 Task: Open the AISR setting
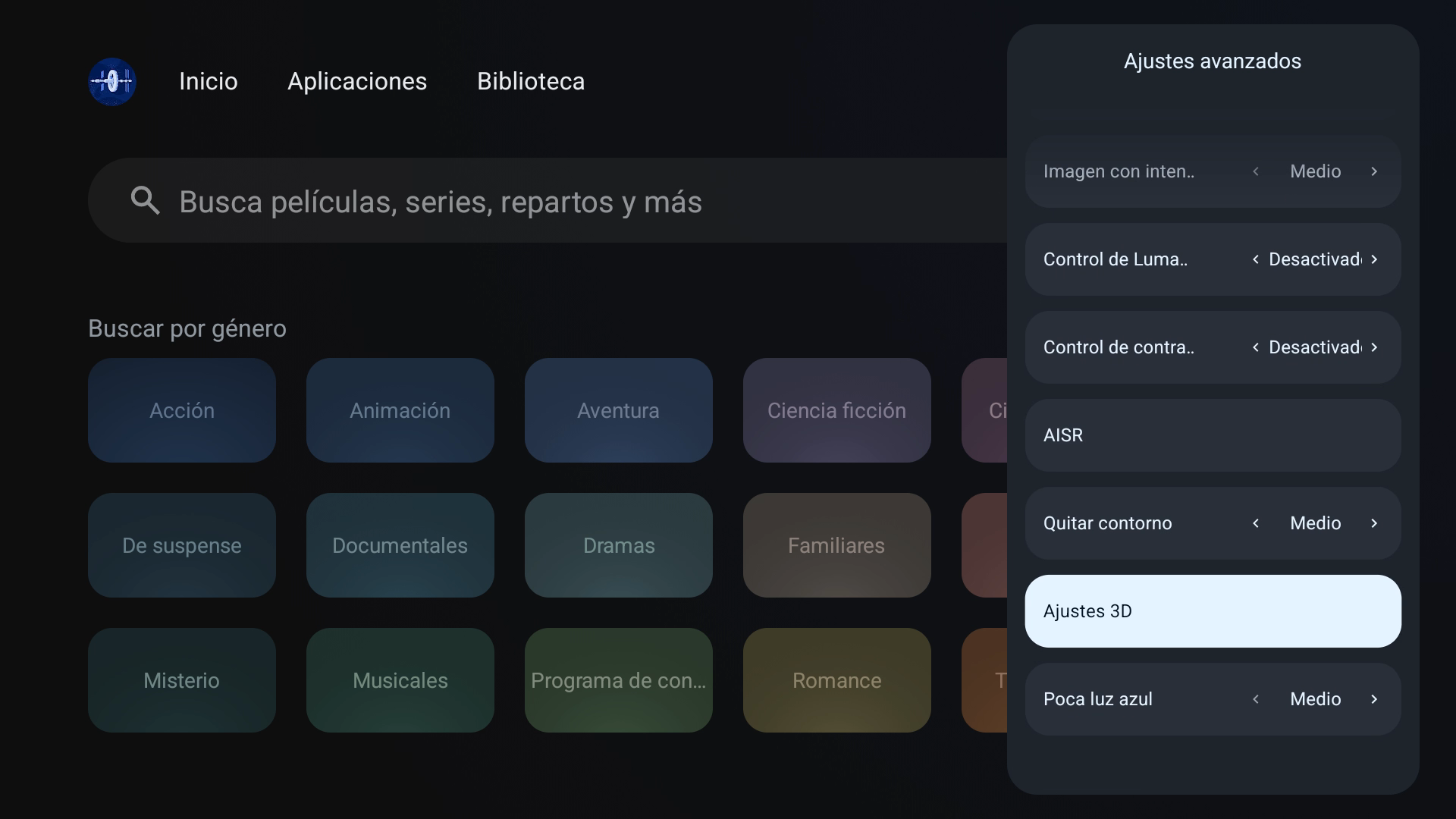1212,435
